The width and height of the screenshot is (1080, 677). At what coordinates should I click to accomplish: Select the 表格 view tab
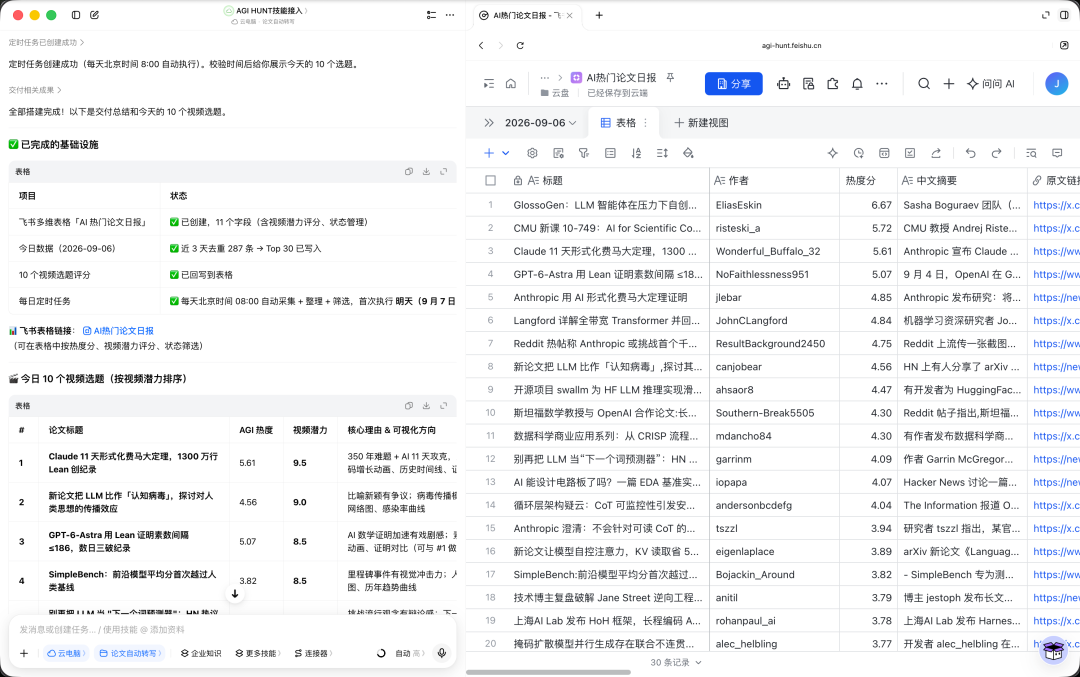[x=619, y=123]
